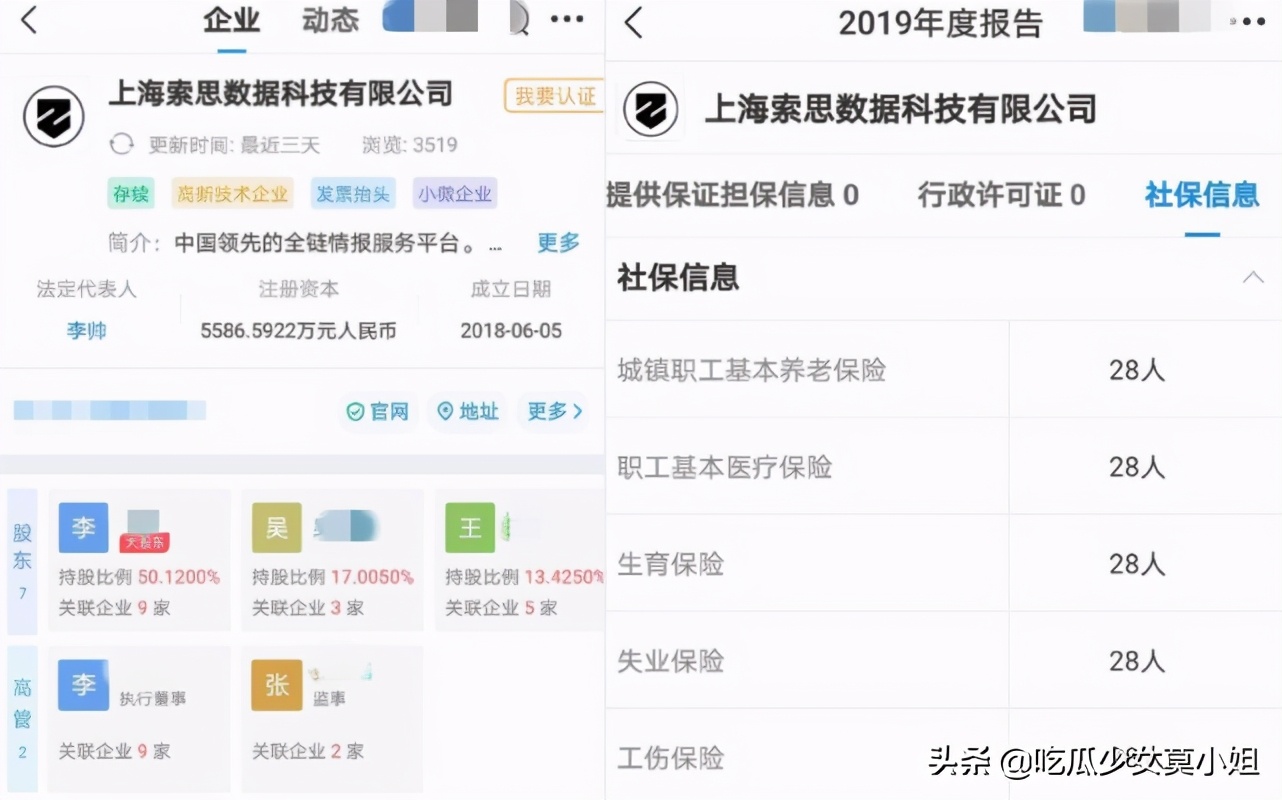
Task: Click shareholder 吴's 持股比例 17.0050% entry
Action: (331, 578)
